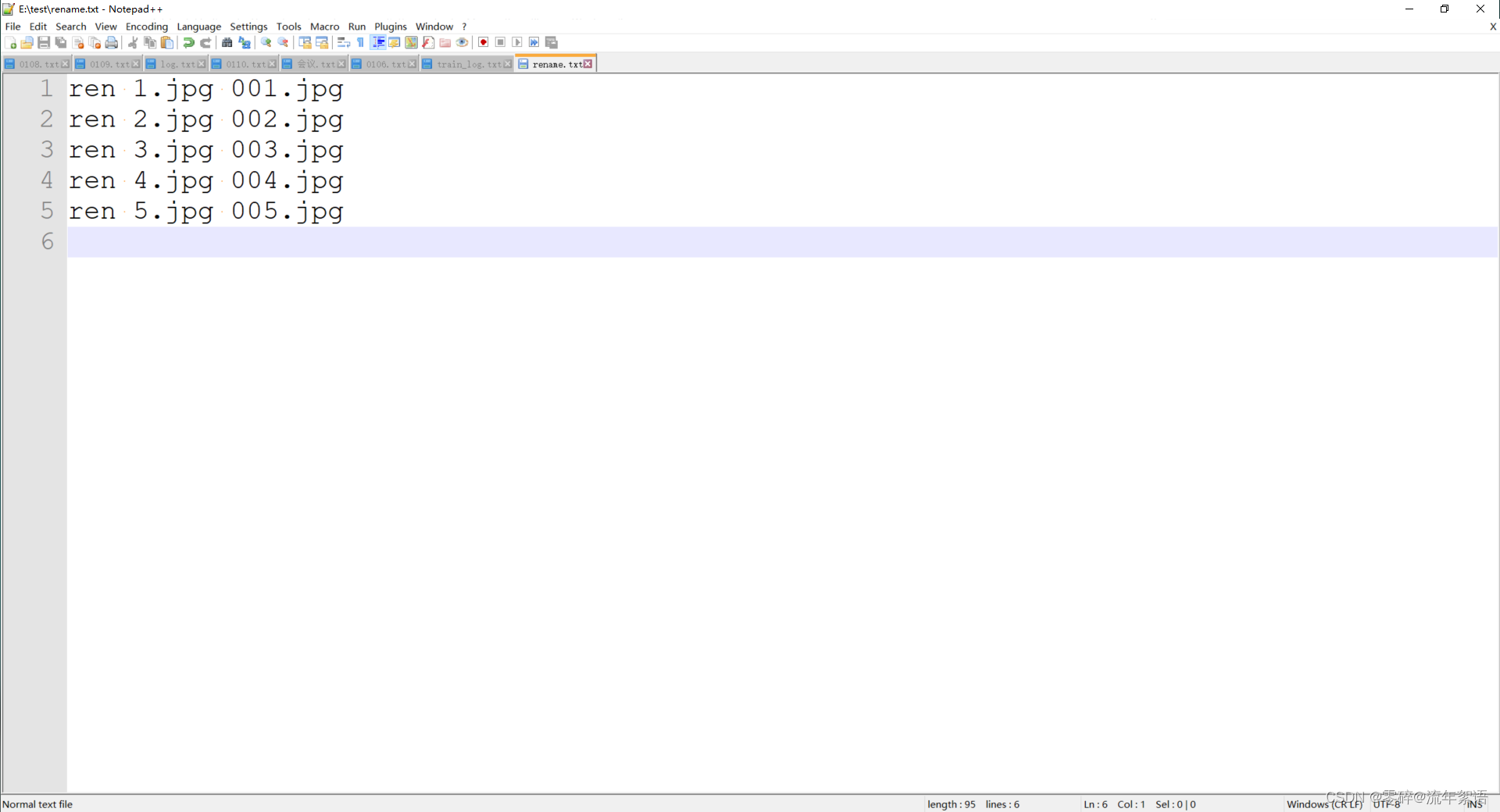
Task: Open the Language menu
Action: 199,27
